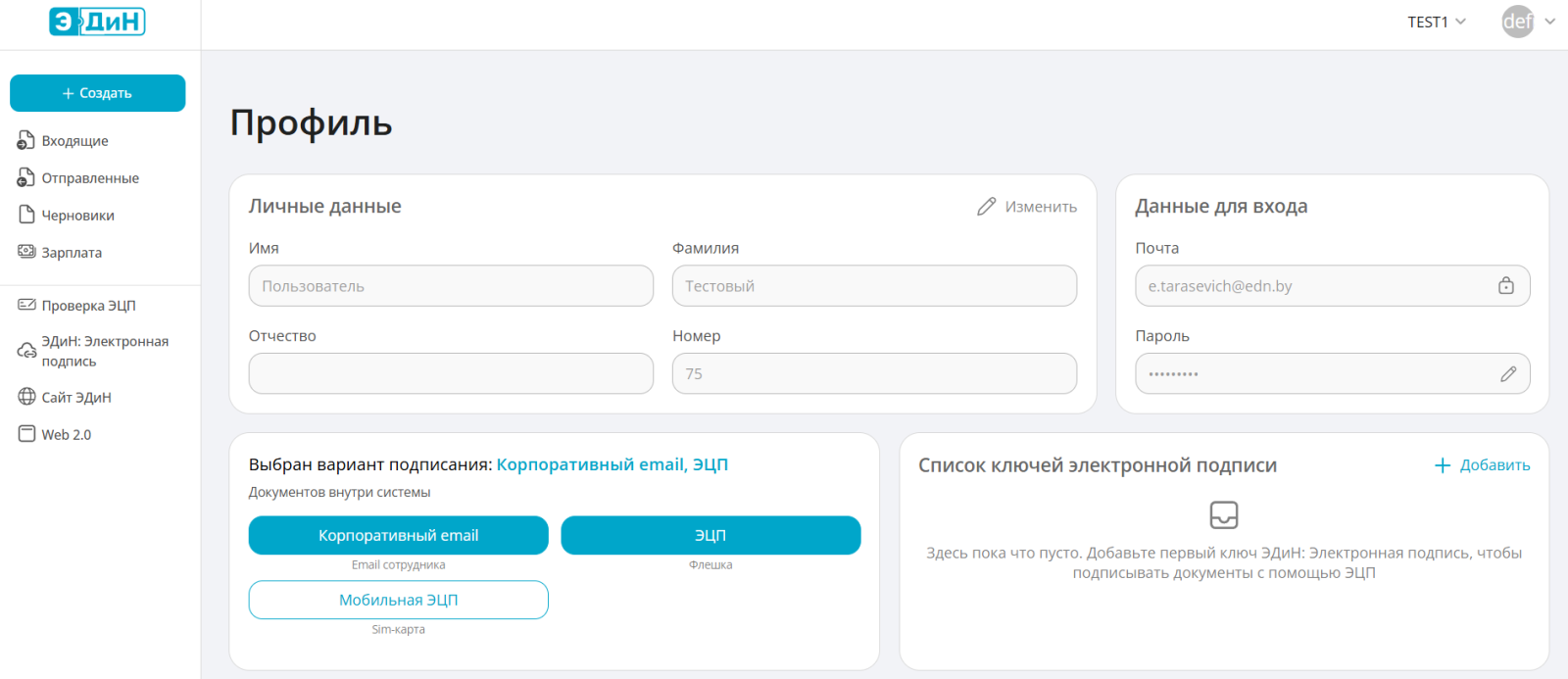The image size is (1568, 679).
Task: Click the Зарплата money icon in sidebar
Action: [x=26, y=252]
